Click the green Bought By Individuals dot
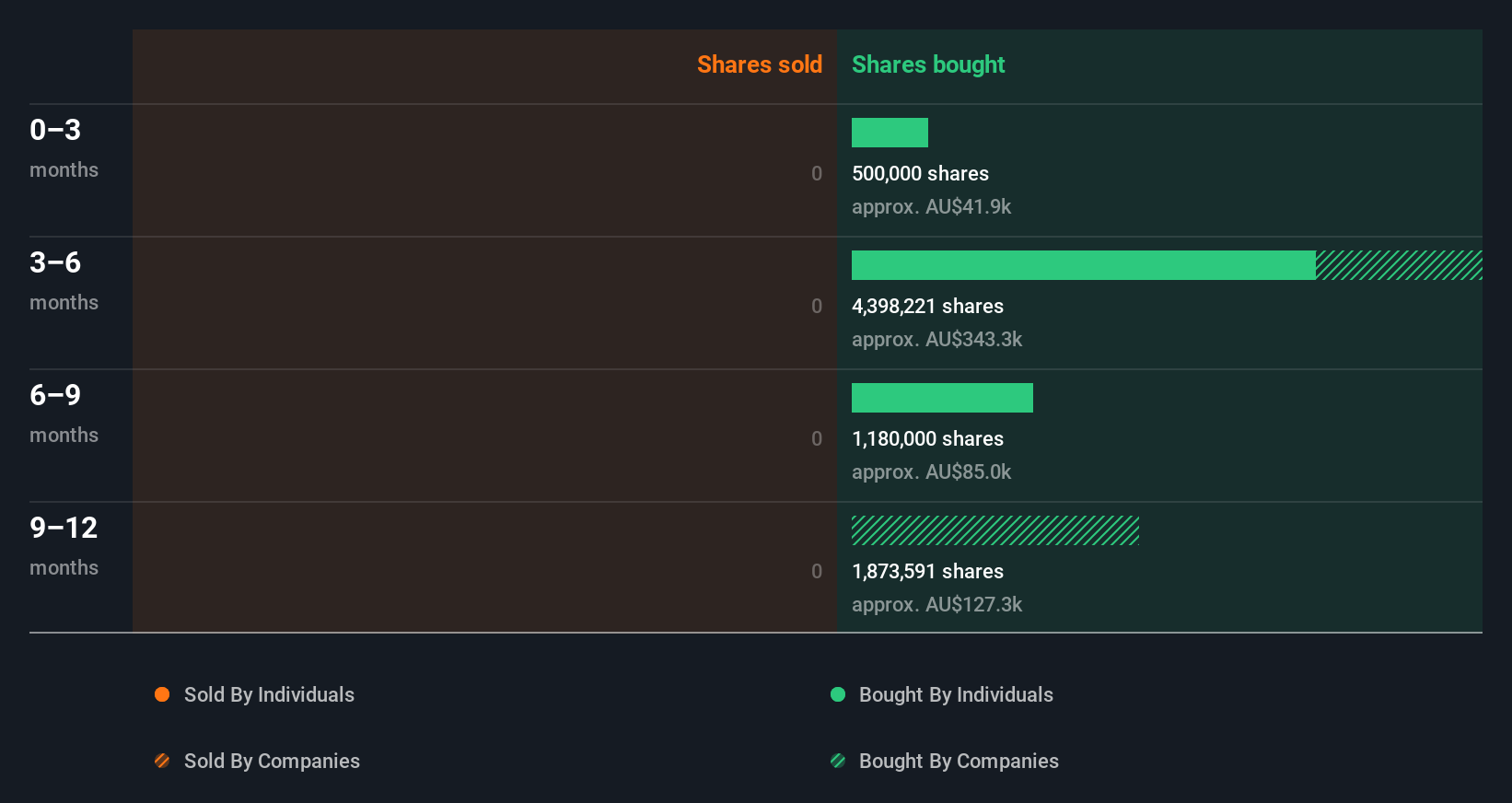 pyautogui.click(x=838, y=694)
